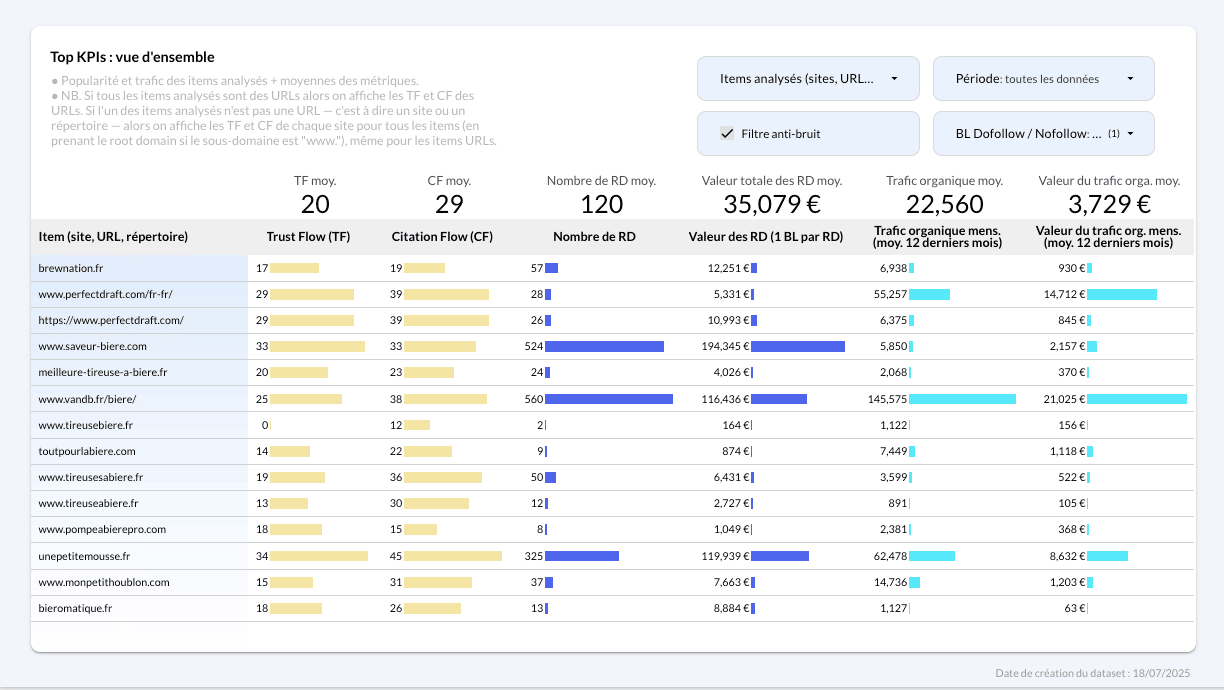Select the www.saveur-biere.com item
The width and height of the screenshot is (1224, 690).
(x=92, y=346)
